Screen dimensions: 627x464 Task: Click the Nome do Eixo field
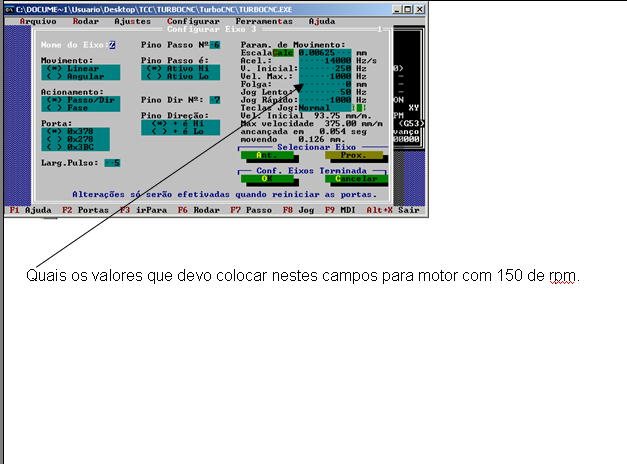[112, 45]
